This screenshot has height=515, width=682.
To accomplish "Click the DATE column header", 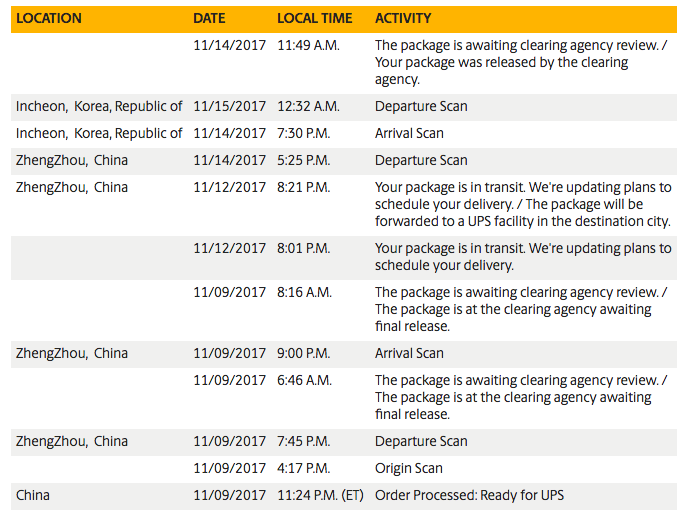I will point(209,18).
